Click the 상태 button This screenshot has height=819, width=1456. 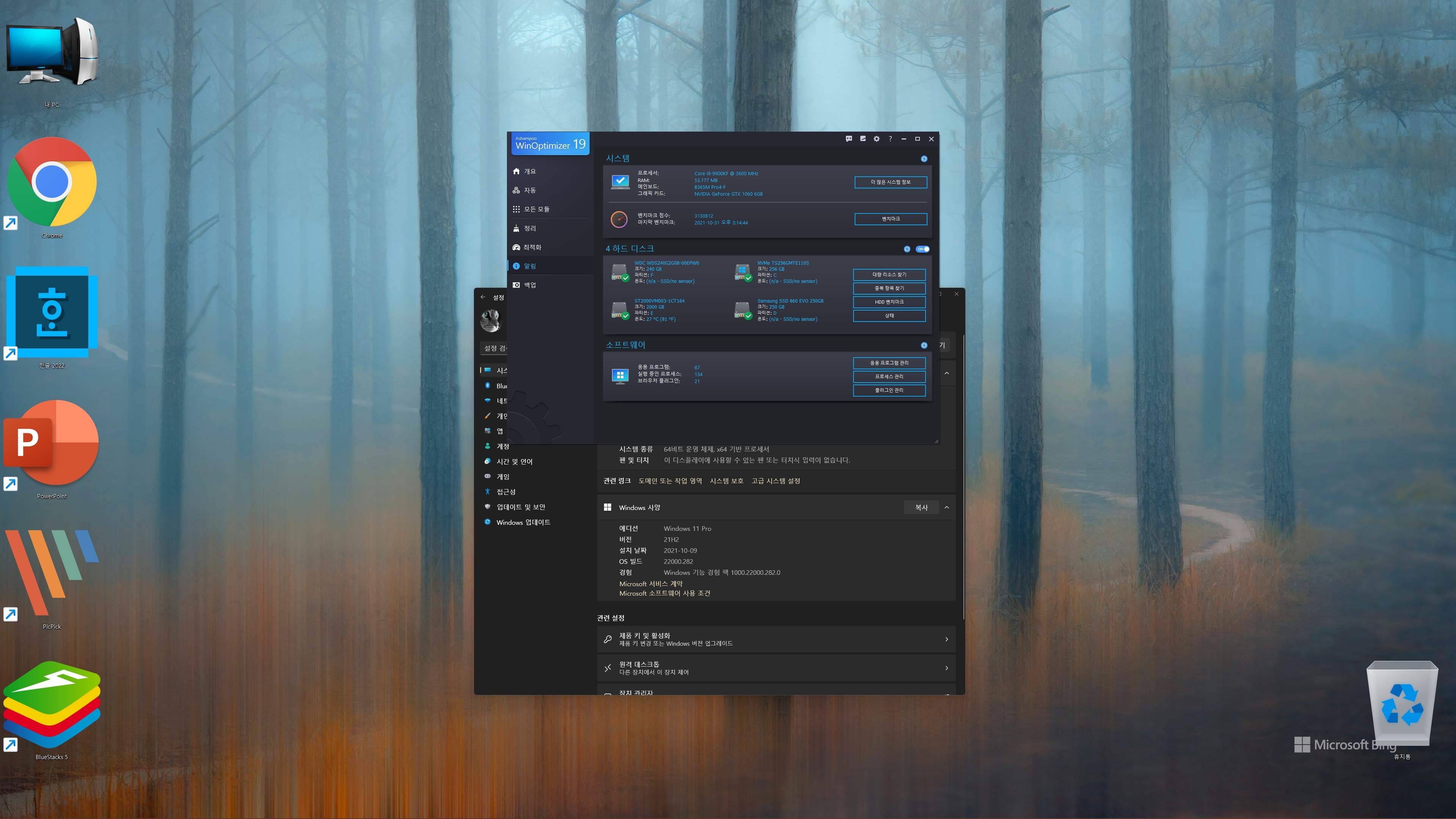click(889, 316)
